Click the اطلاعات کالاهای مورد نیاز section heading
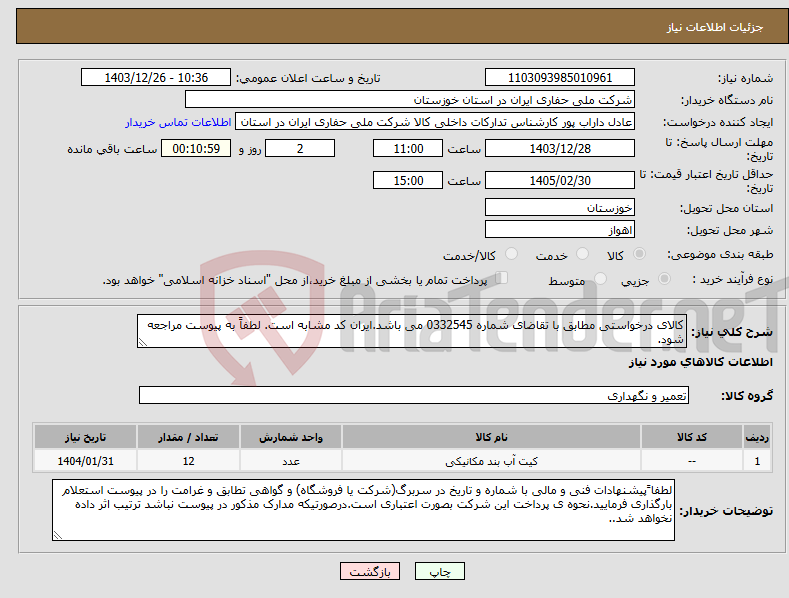 [x=700, y=362]
